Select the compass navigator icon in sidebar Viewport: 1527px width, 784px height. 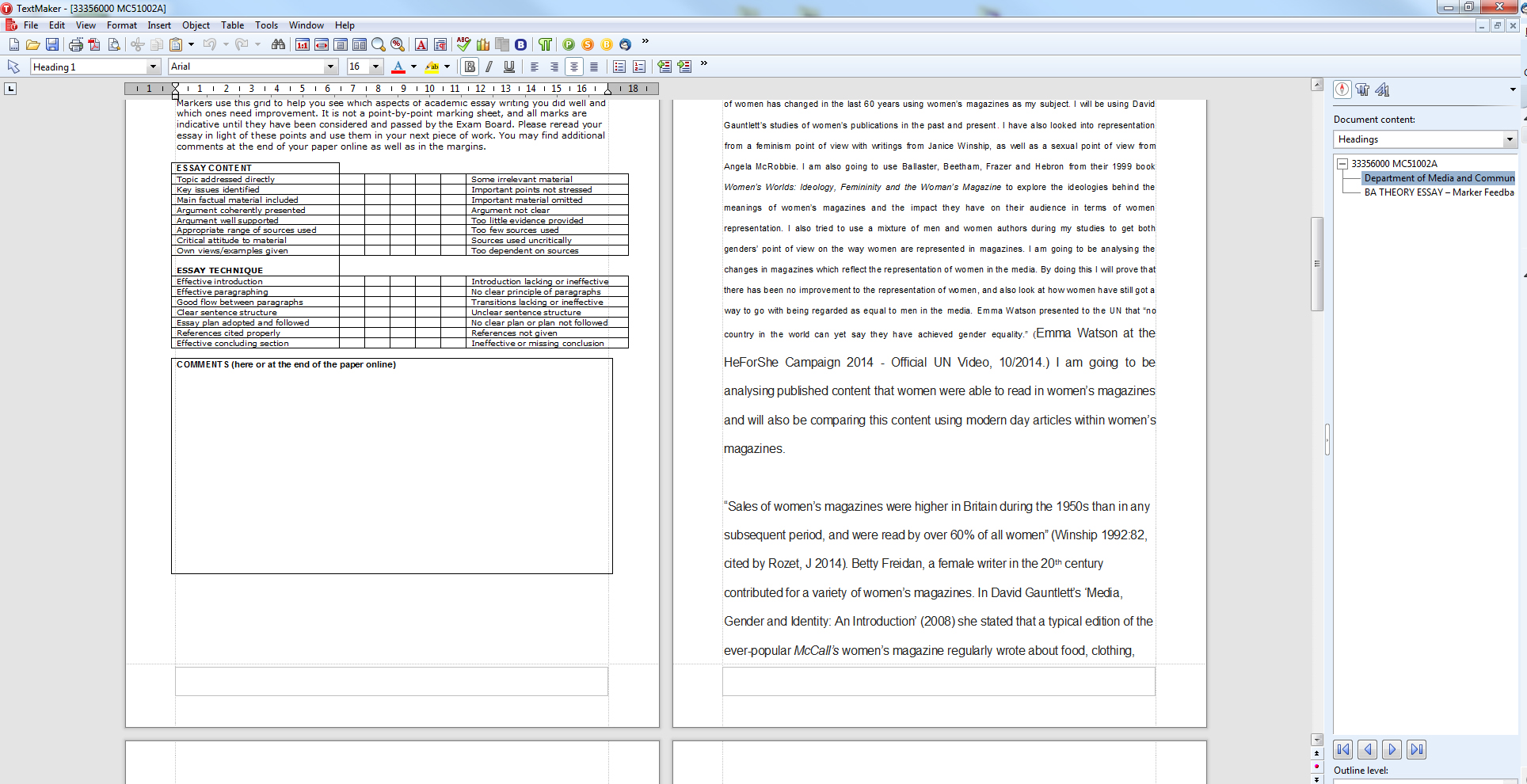tap(1342, 89)
